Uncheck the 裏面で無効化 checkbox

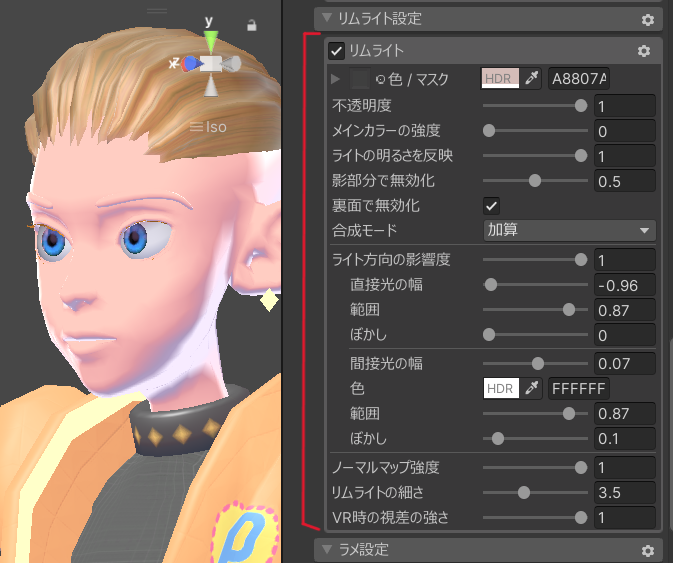[491, 205]
